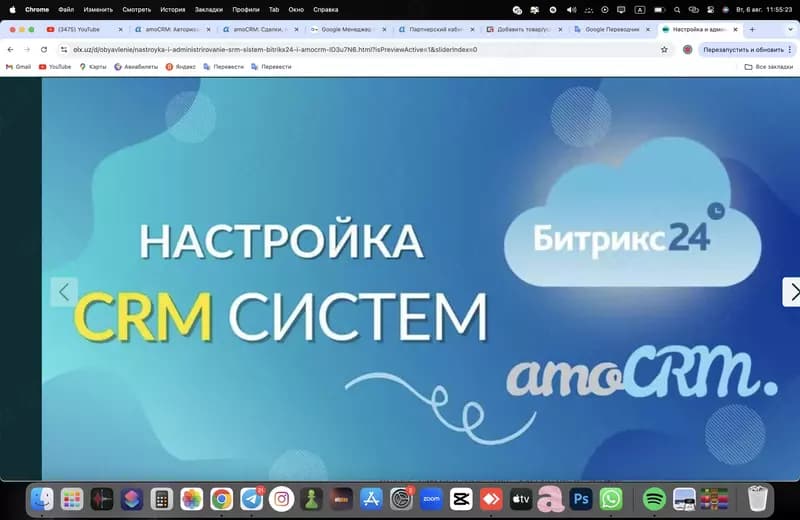Open Control Center in the menu bar
Screen dimensions: 800x520
pos(710,10)
